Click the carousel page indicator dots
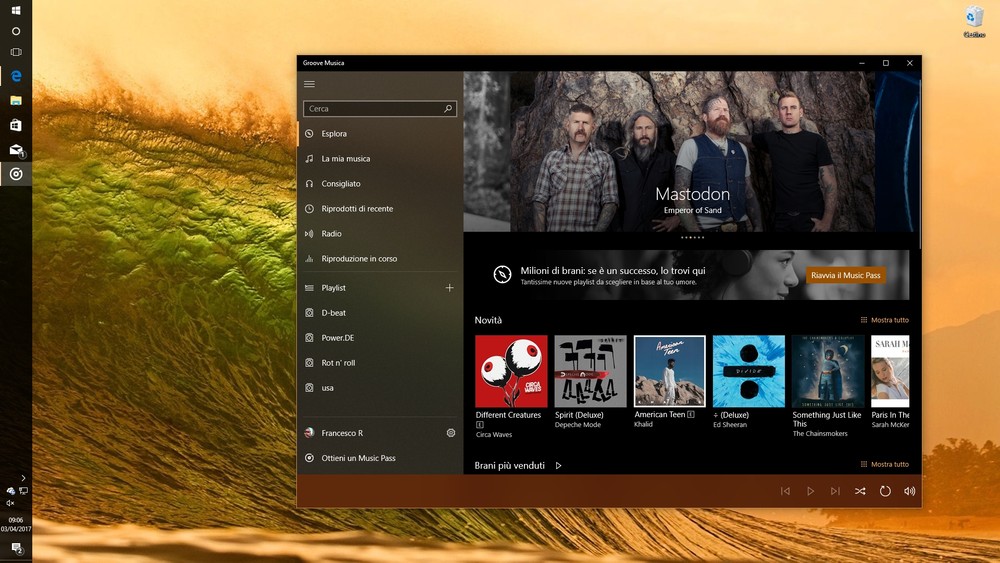The image size is (1000, 563). pyautogui.click(x=692, y=238)
